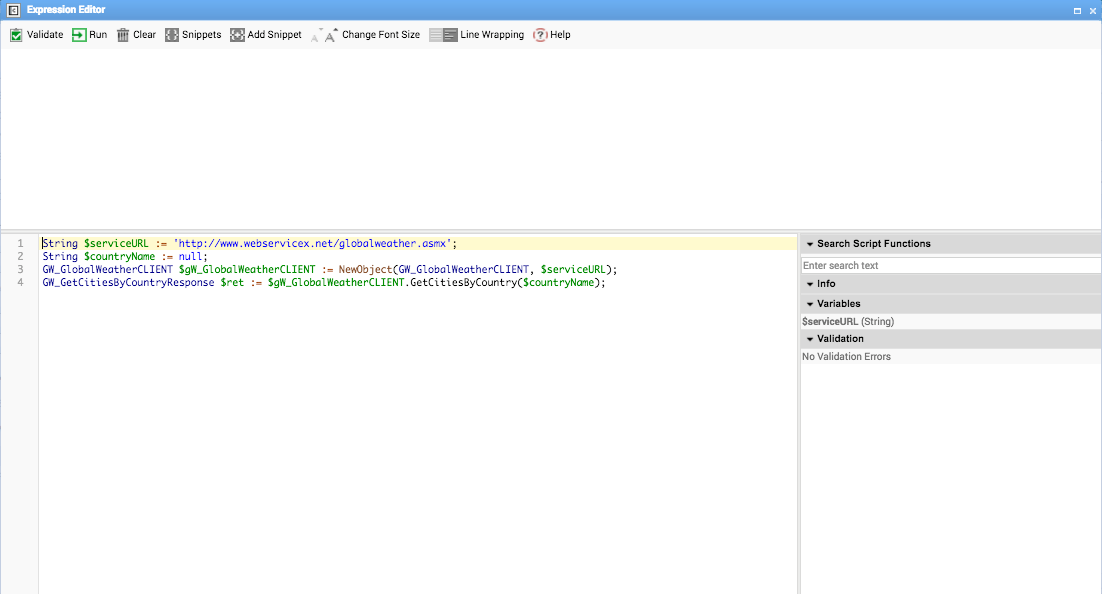Click the Add Snippet icon
Image resolution: width=1102 pixels, height=594 pixels.
(238, 35)
